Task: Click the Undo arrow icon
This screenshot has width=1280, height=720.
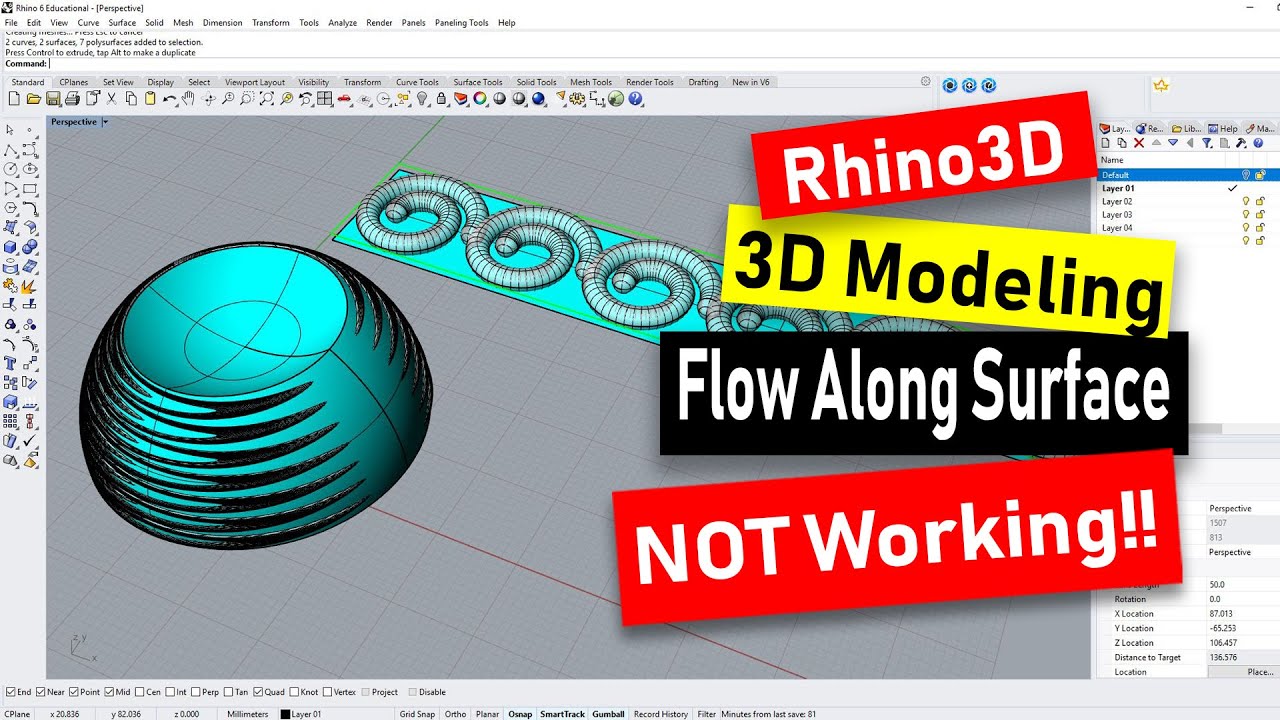Action: [169, 99]
